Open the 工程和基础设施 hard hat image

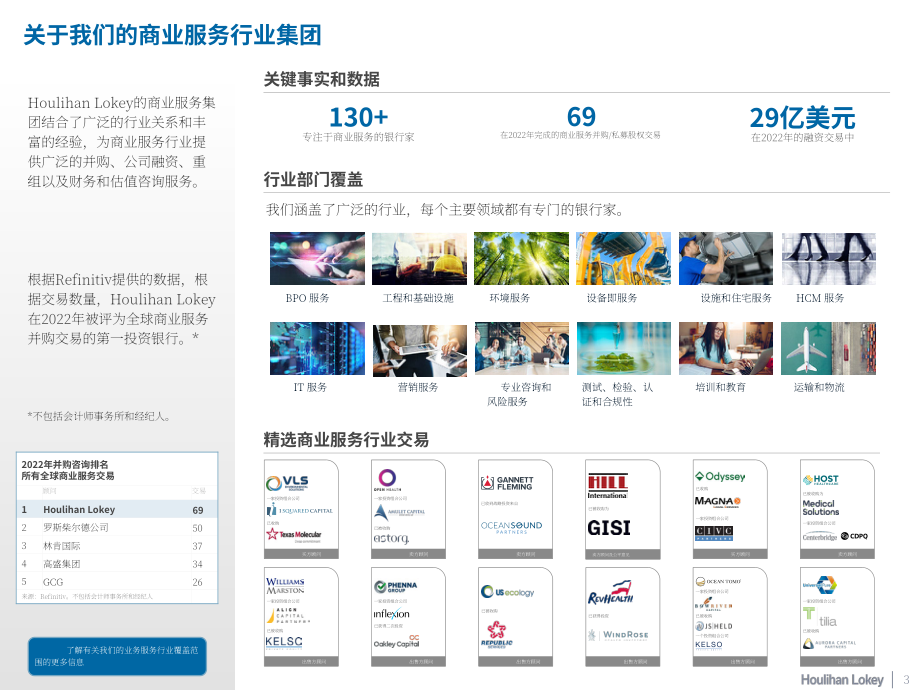[420, 258]
